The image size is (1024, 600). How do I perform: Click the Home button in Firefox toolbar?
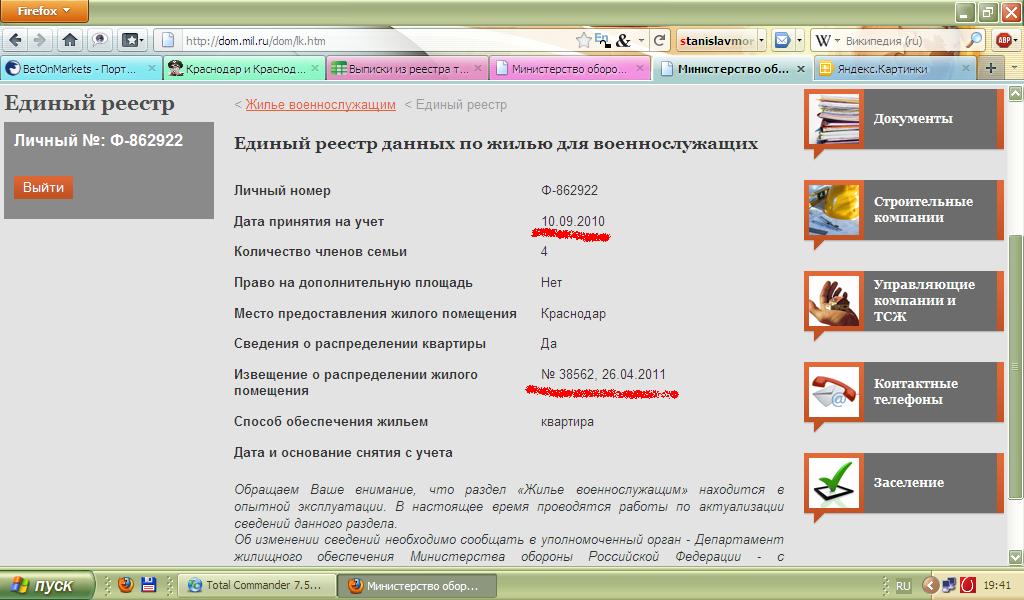70,40
